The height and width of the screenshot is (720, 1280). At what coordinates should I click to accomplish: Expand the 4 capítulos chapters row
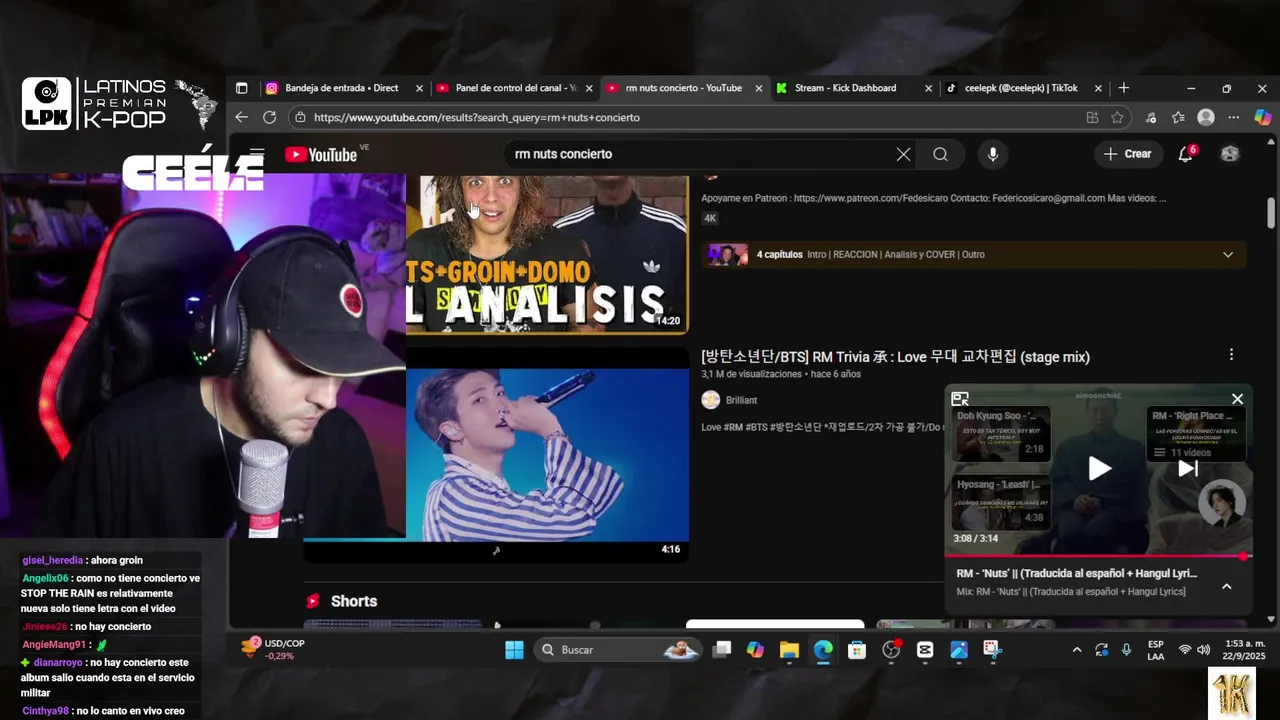tap(974, 254)
